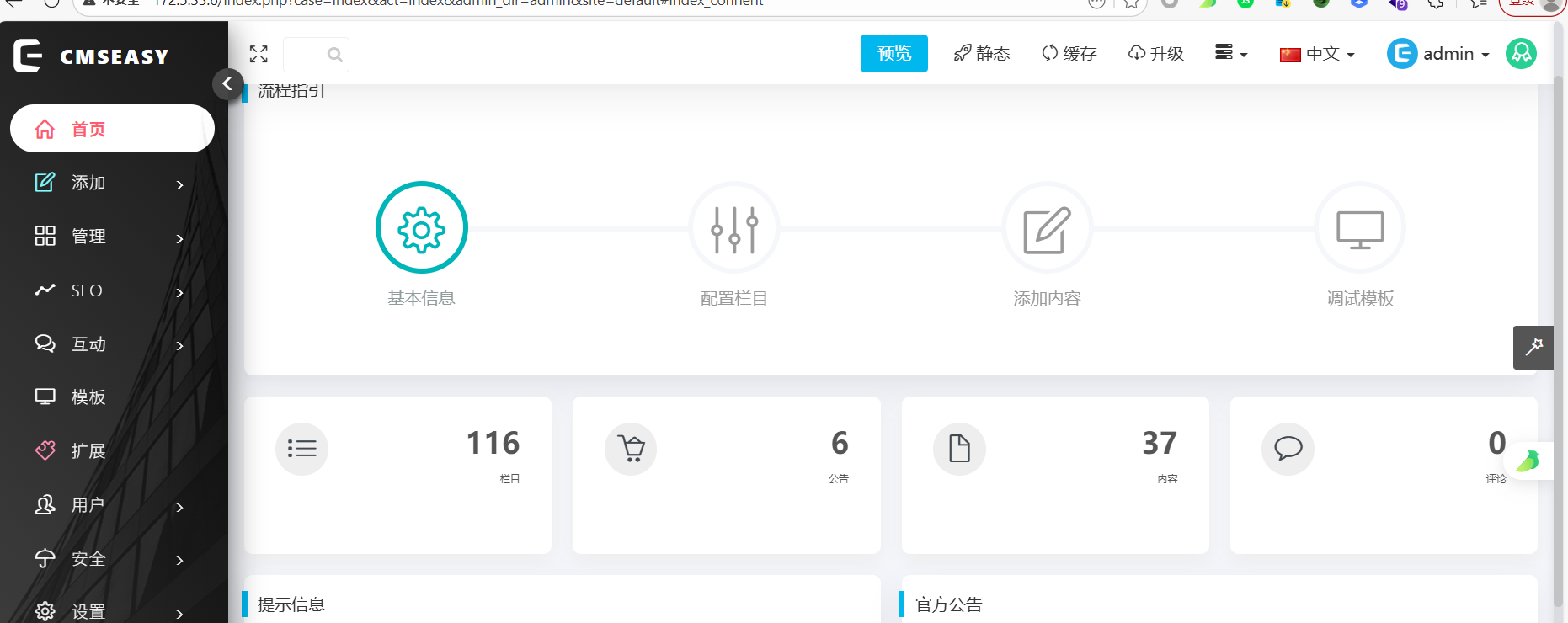Collapse the sidebar with the arrow button

(227, 83)
